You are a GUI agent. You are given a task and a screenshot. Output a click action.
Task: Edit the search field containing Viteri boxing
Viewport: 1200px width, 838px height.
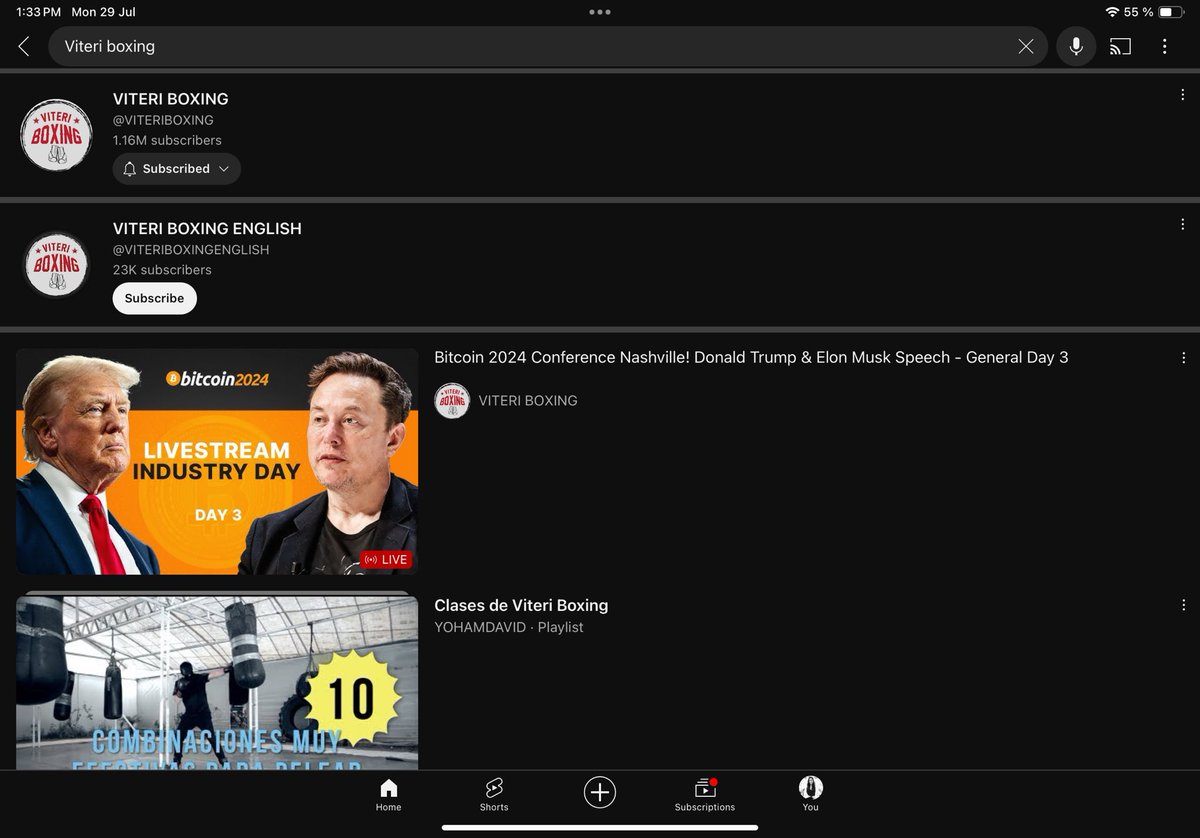(x=548, y=46)
